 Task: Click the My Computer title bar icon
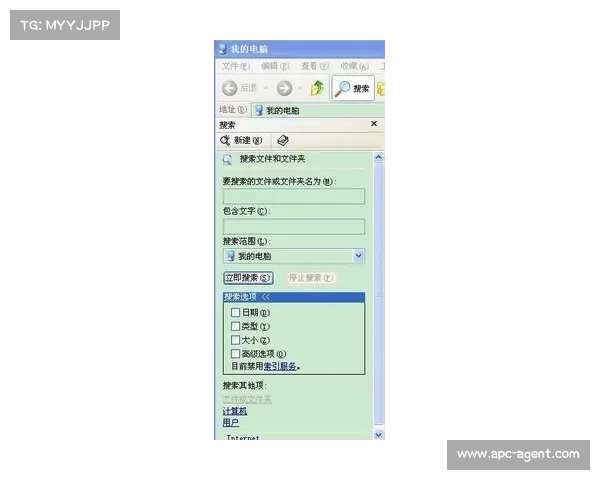pos(222,49)
